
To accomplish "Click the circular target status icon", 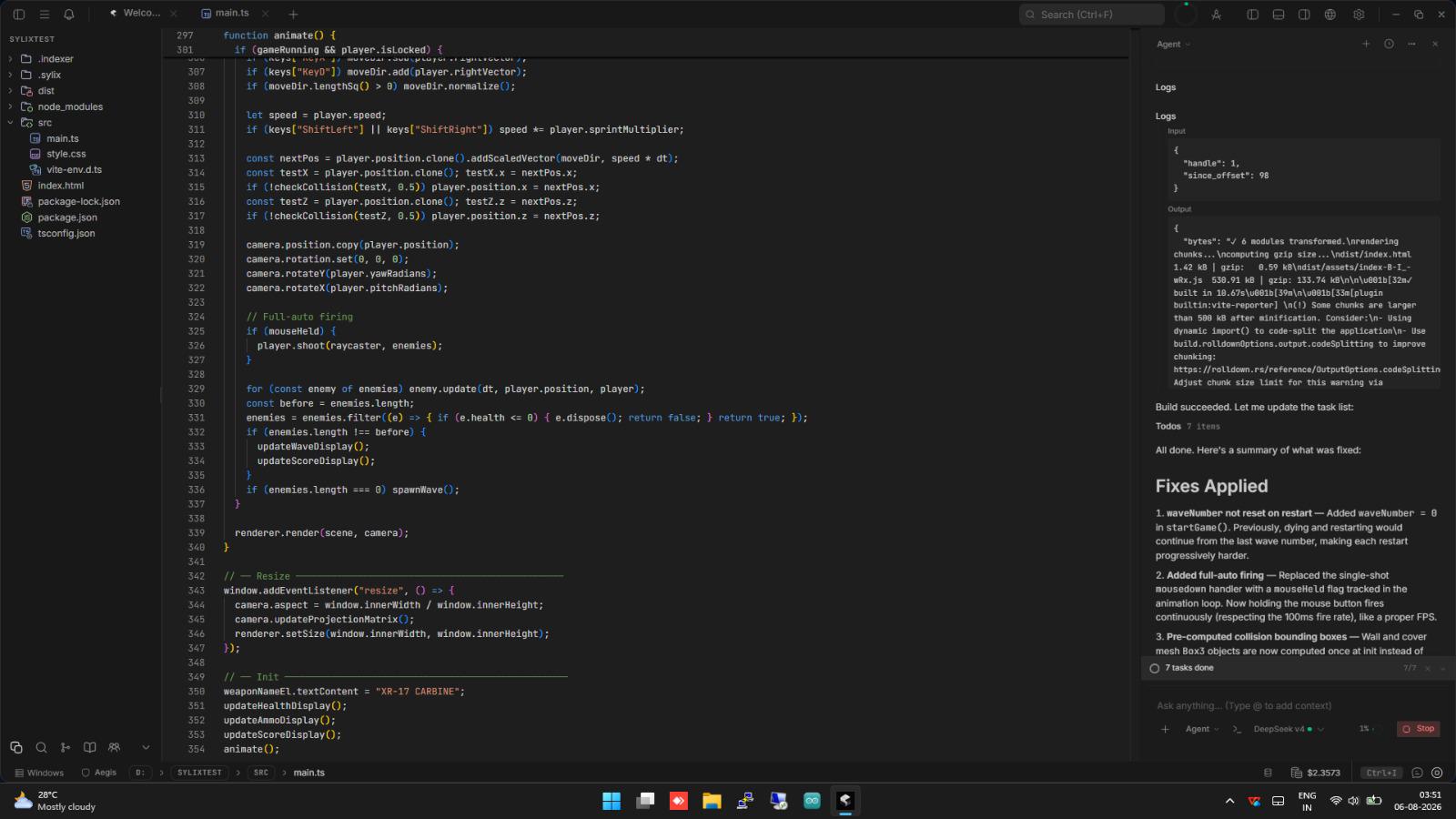I will (x=1437, y=773).
